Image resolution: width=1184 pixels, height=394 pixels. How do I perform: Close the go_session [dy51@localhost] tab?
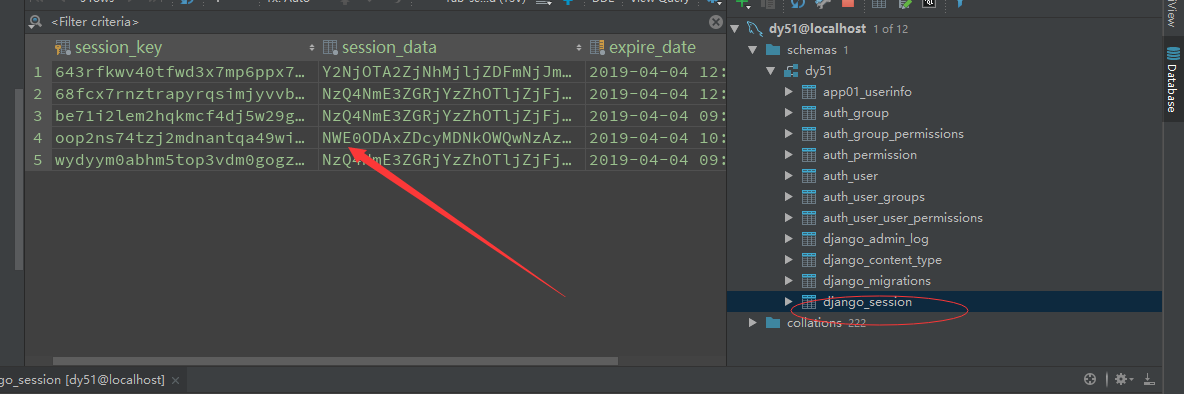tap(175, 380)
